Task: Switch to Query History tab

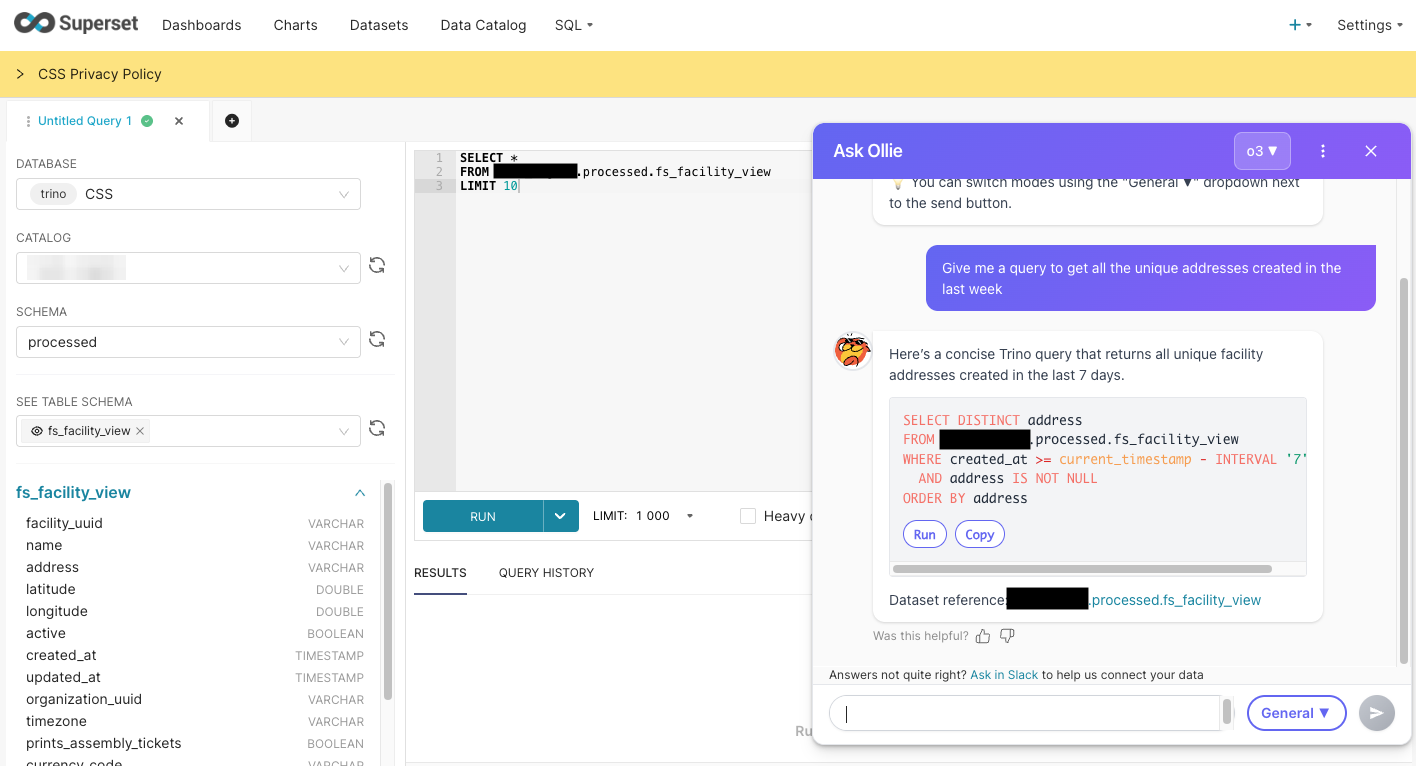Action: [x=546, y=573]
